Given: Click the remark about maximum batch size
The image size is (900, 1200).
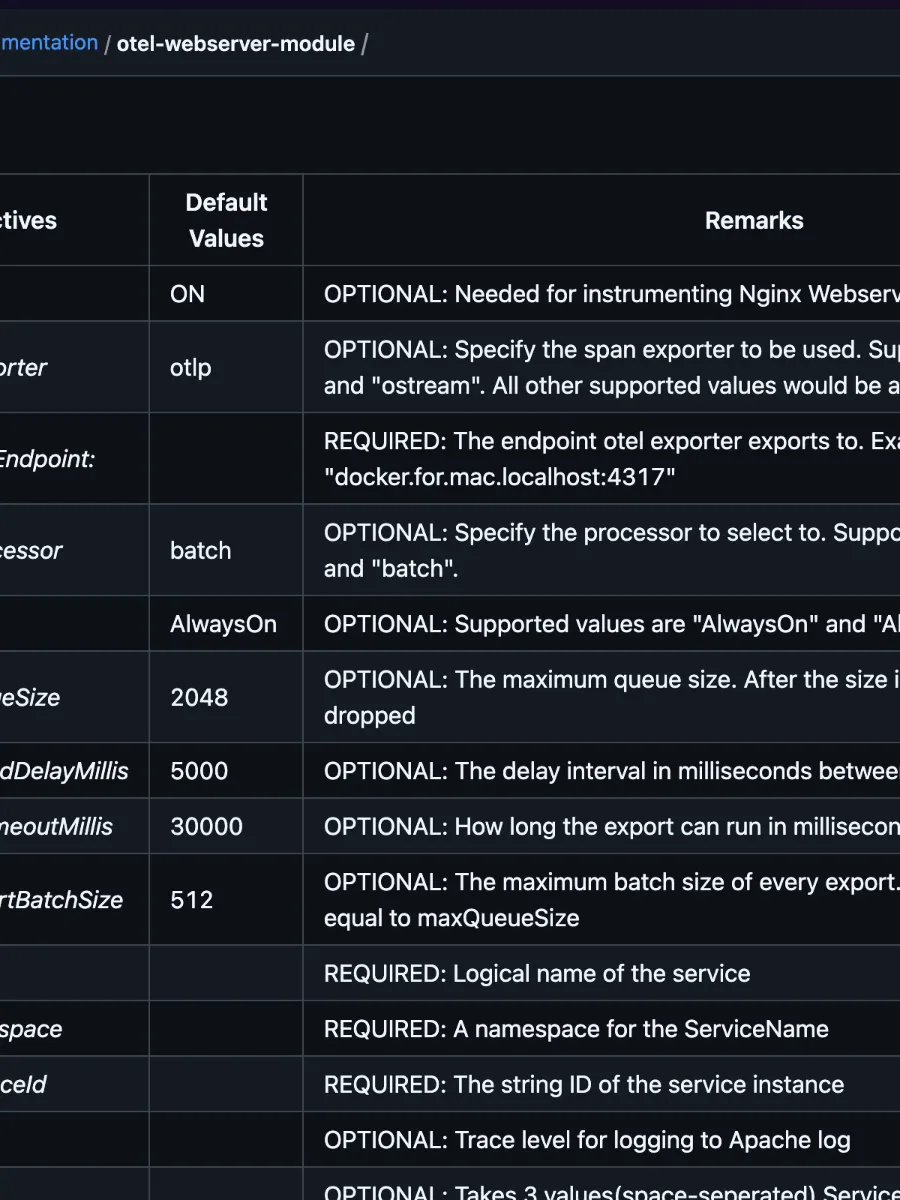Looking at the screenshot, I should coord(612,899).
